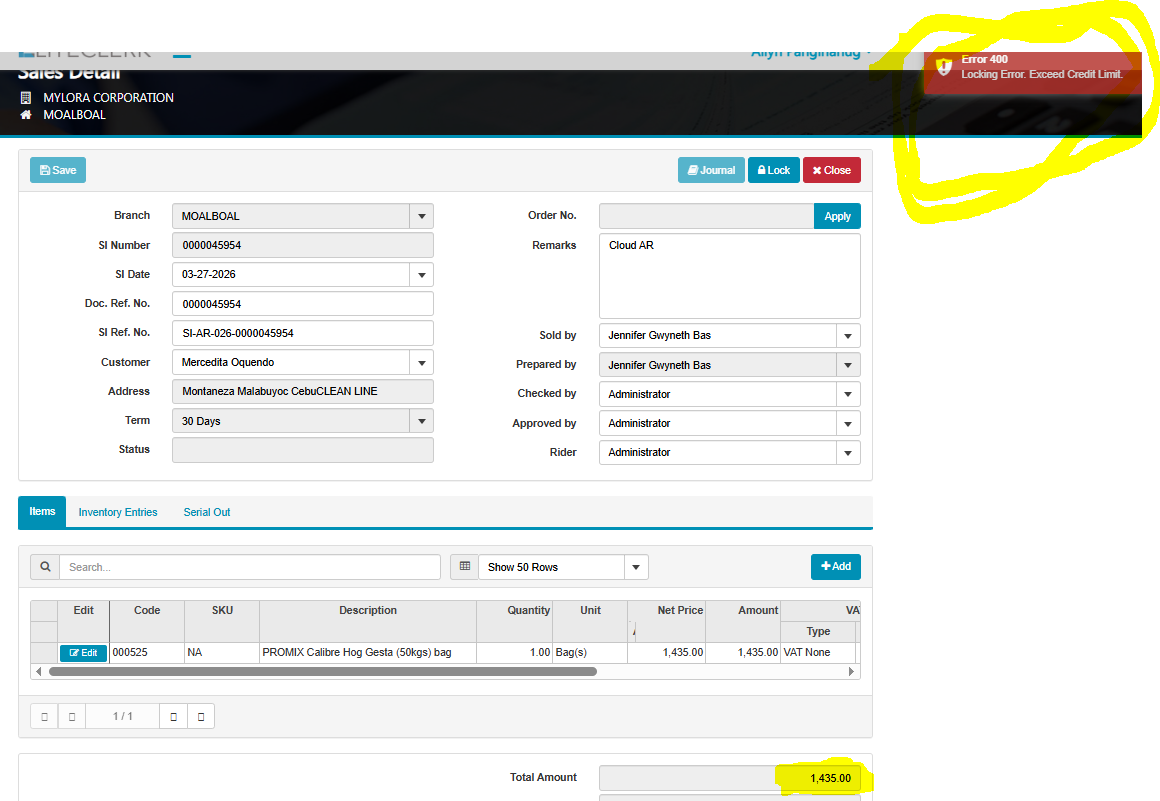Switch to the Inventory Entries tab

(118, 512)
